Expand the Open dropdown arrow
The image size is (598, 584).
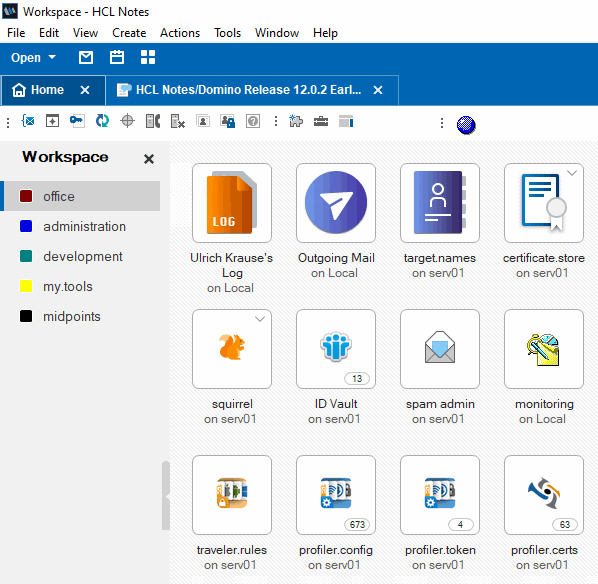[52, 58]
